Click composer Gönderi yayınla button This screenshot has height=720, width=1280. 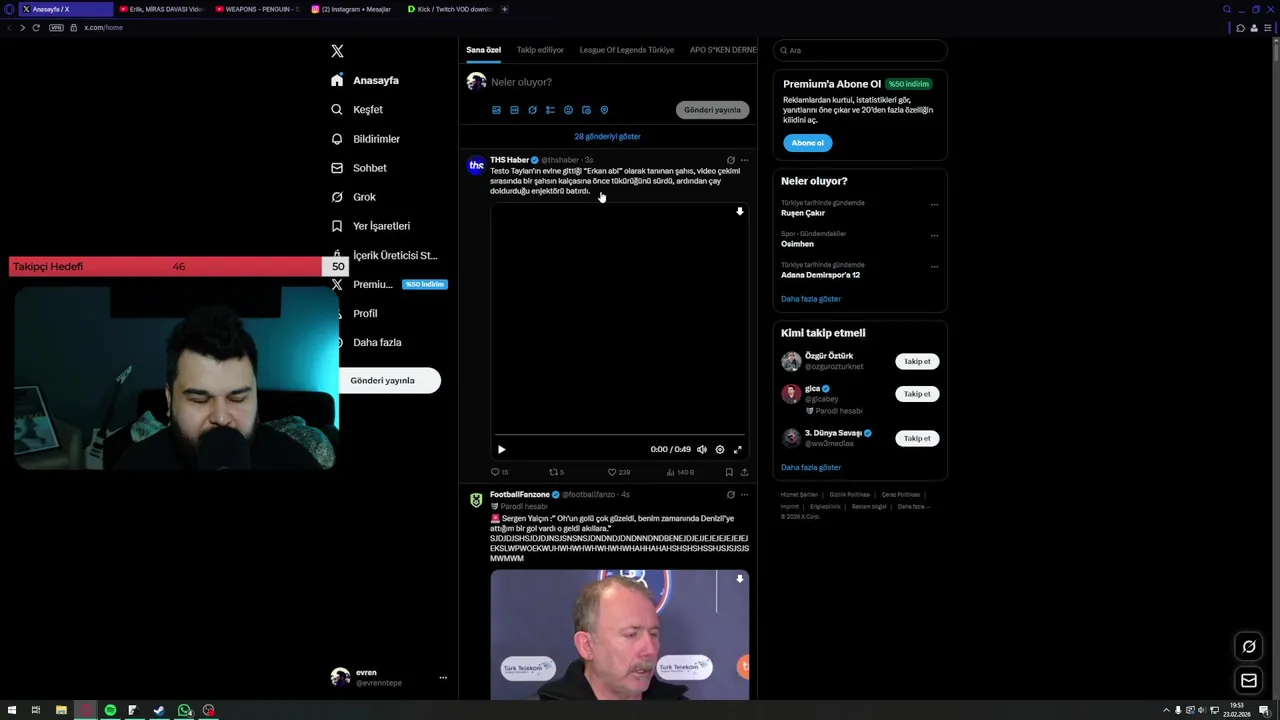click(x=712, y=110)
